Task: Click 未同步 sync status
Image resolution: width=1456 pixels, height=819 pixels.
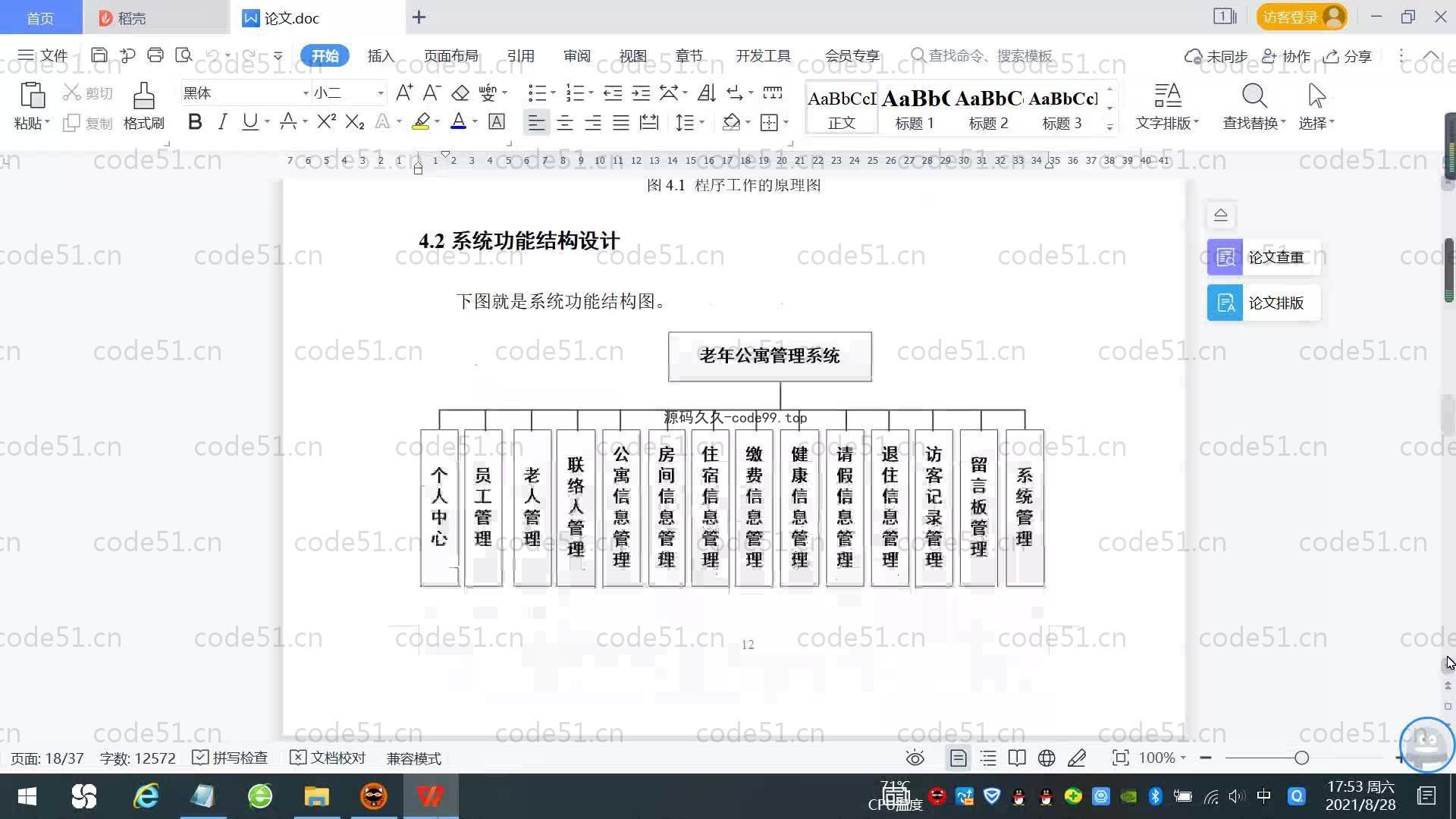Action: click(1216, 56)
